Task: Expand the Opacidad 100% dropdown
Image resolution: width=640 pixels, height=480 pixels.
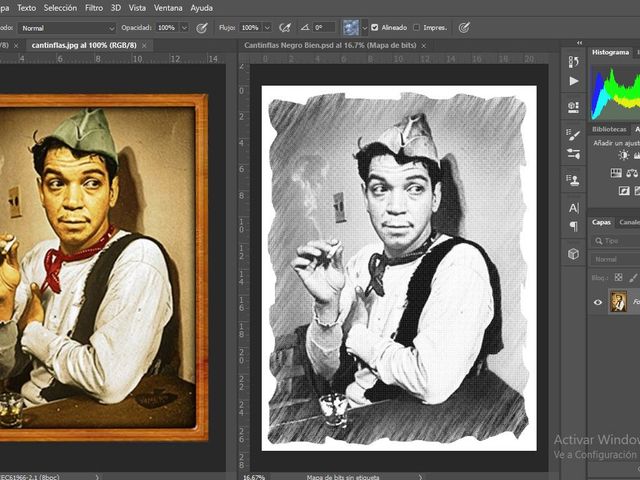Action: pos(184,28)
